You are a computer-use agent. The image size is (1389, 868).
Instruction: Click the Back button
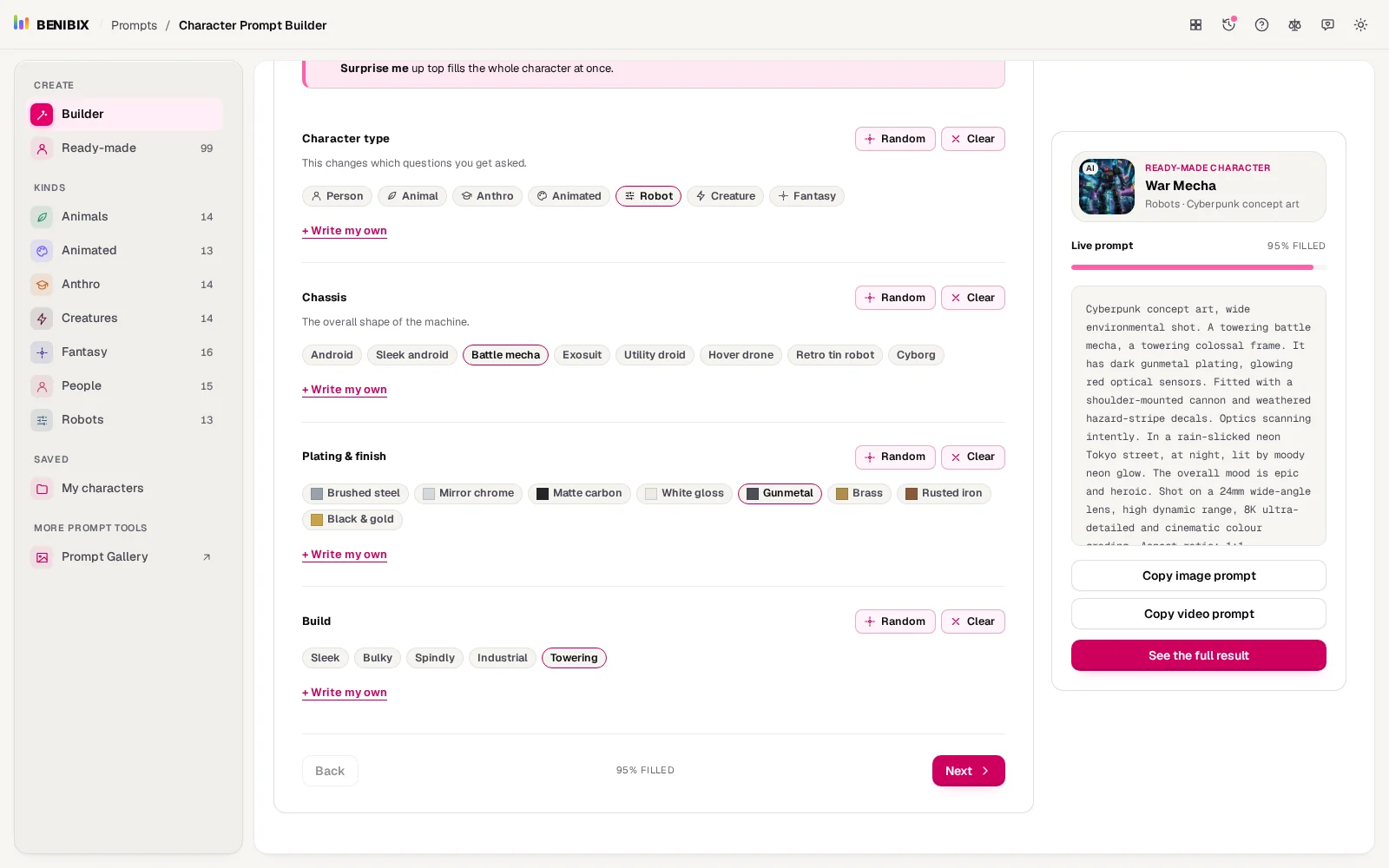(330, 771)
